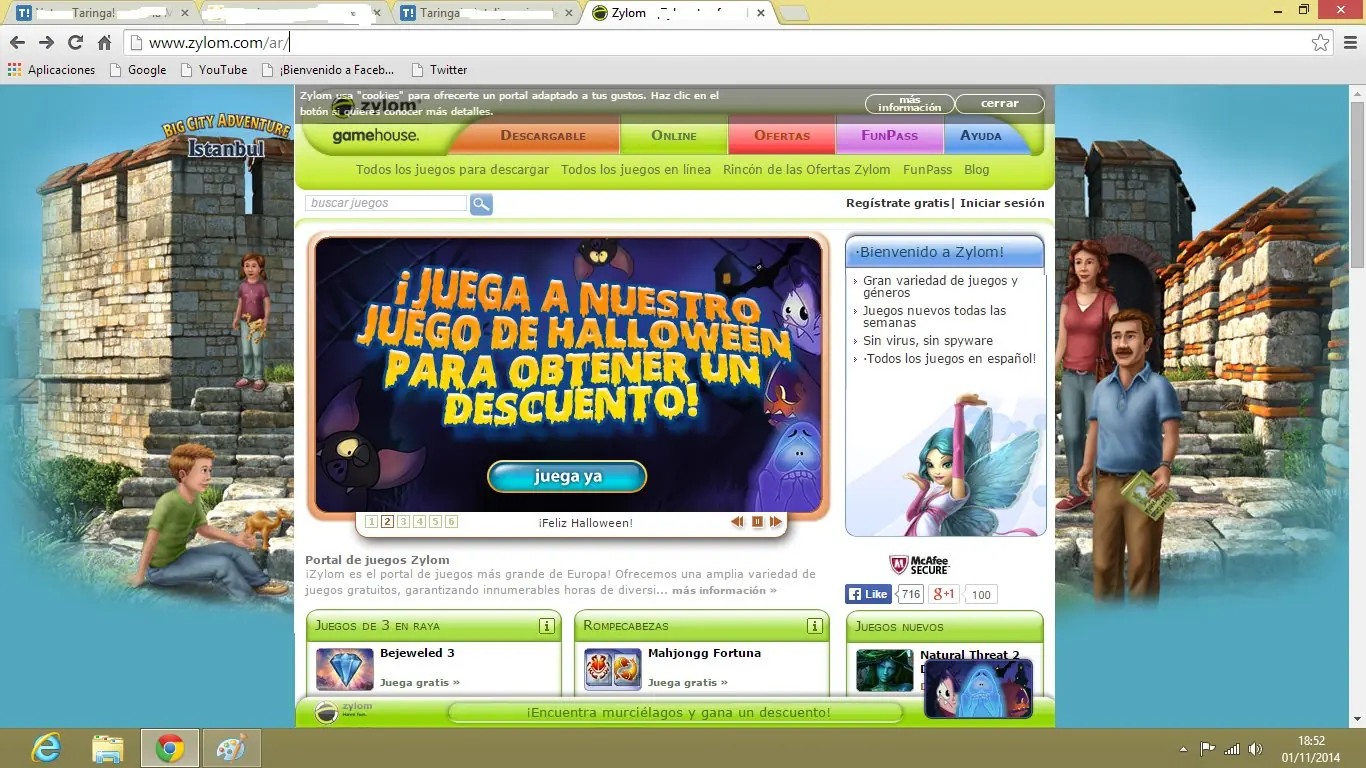Click 'Iniciar sesión' link
1366x768 pixels.
point(1002,203)
